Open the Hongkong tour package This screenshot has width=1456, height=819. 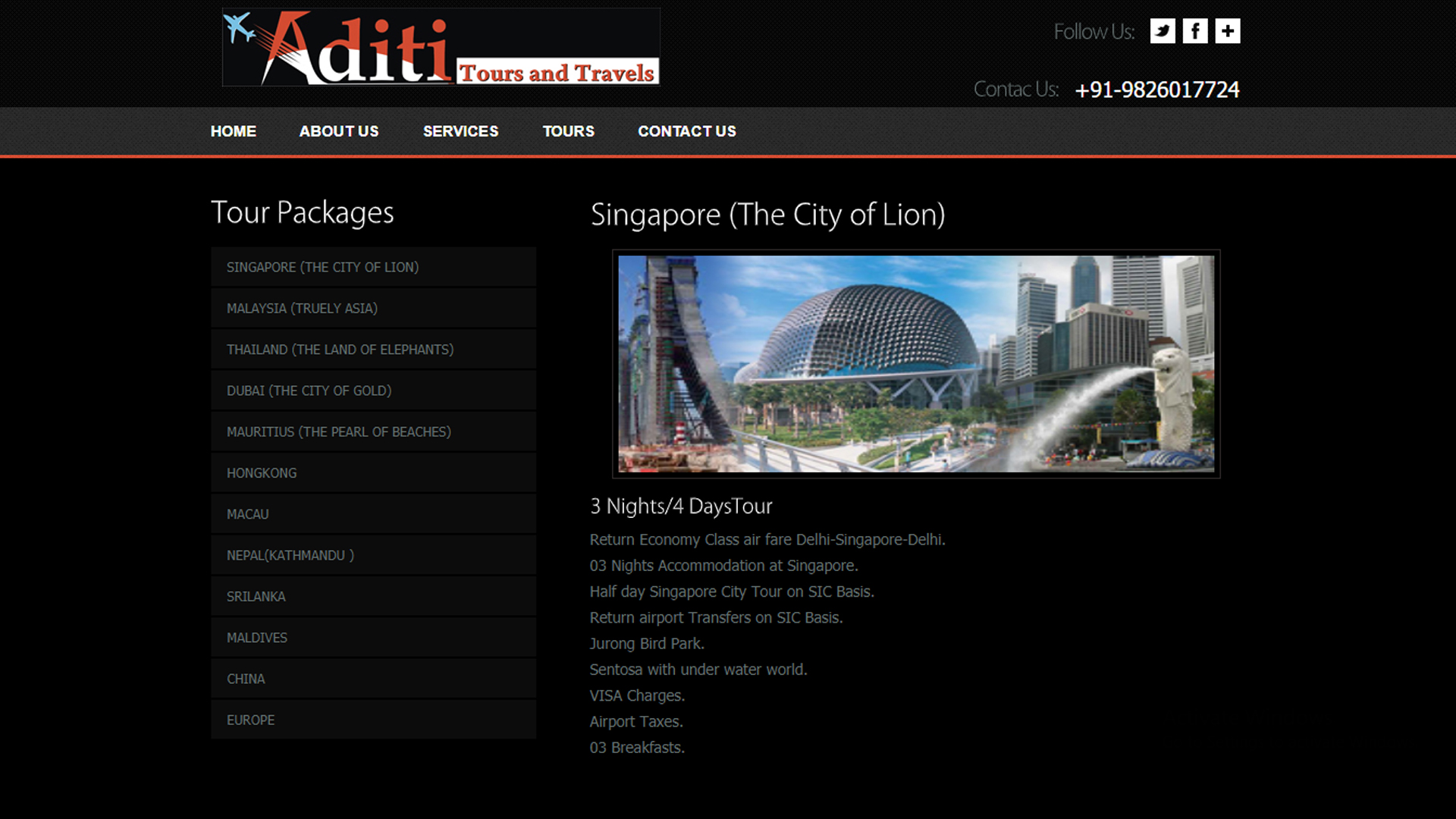(x=373, y=473)
